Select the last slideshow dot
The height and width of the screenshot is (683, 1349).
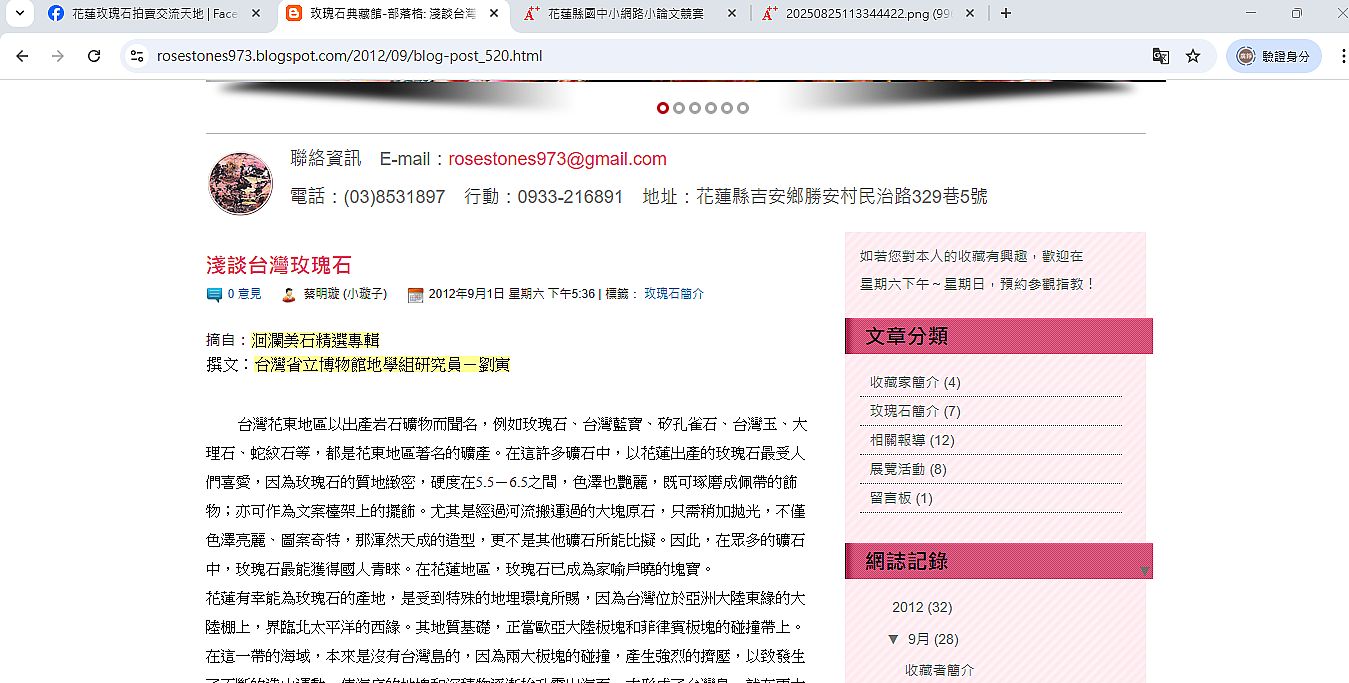(x=743, y=108)
